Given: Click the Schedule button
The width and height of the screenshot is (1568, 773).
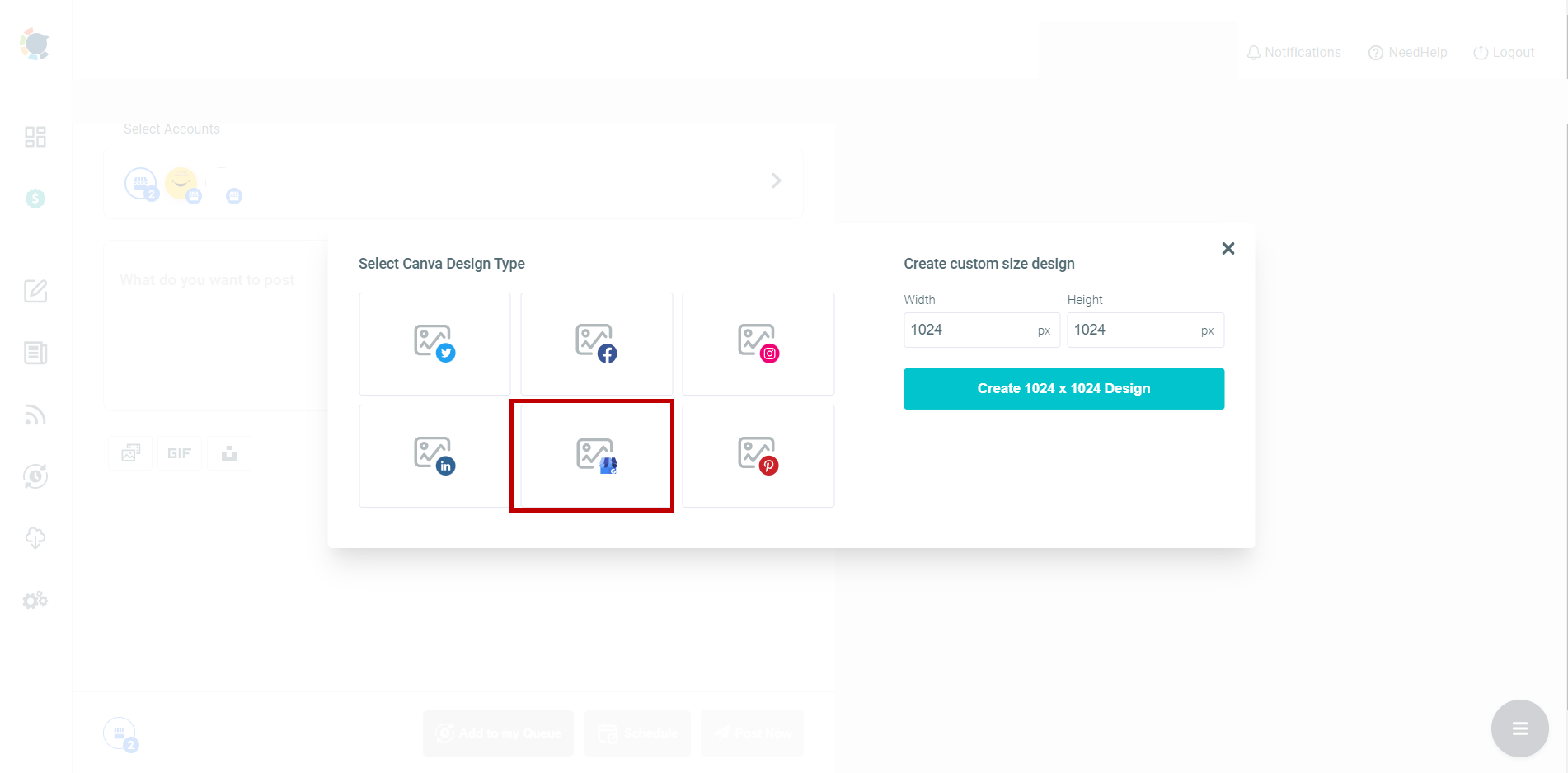Looking at the screenshot, I should [x=637, y=733].
